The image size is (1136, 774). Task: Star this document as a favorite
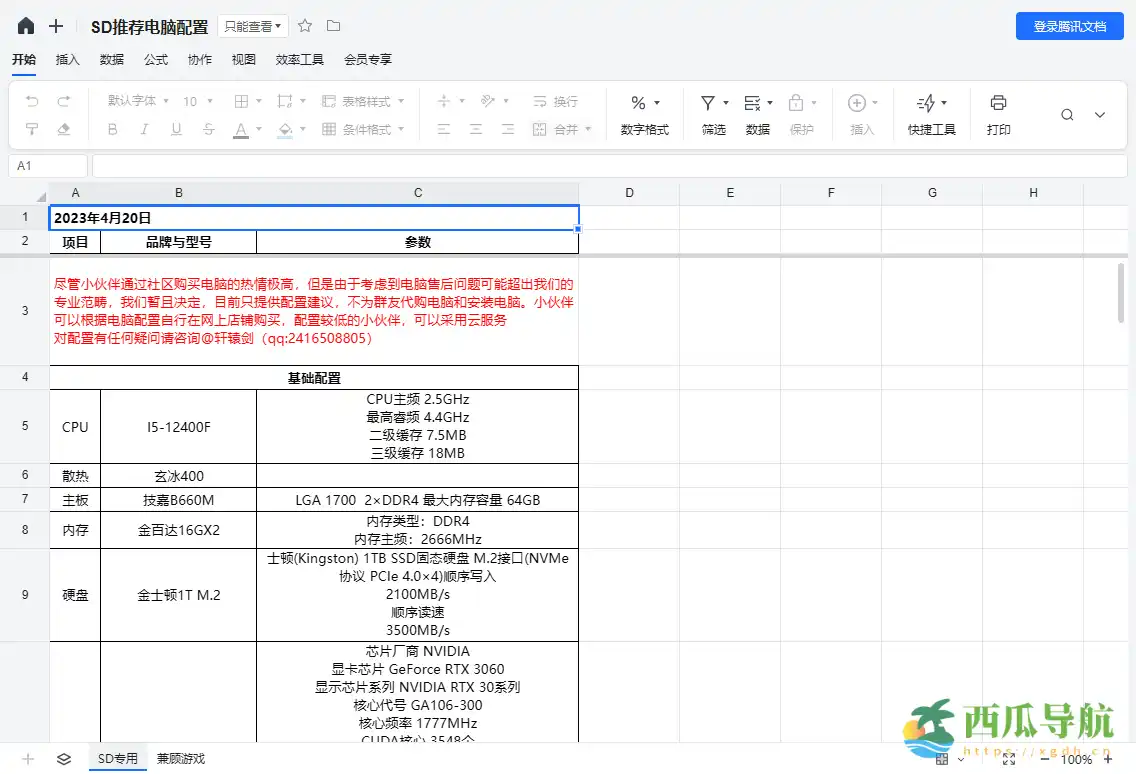coord(304,26)
